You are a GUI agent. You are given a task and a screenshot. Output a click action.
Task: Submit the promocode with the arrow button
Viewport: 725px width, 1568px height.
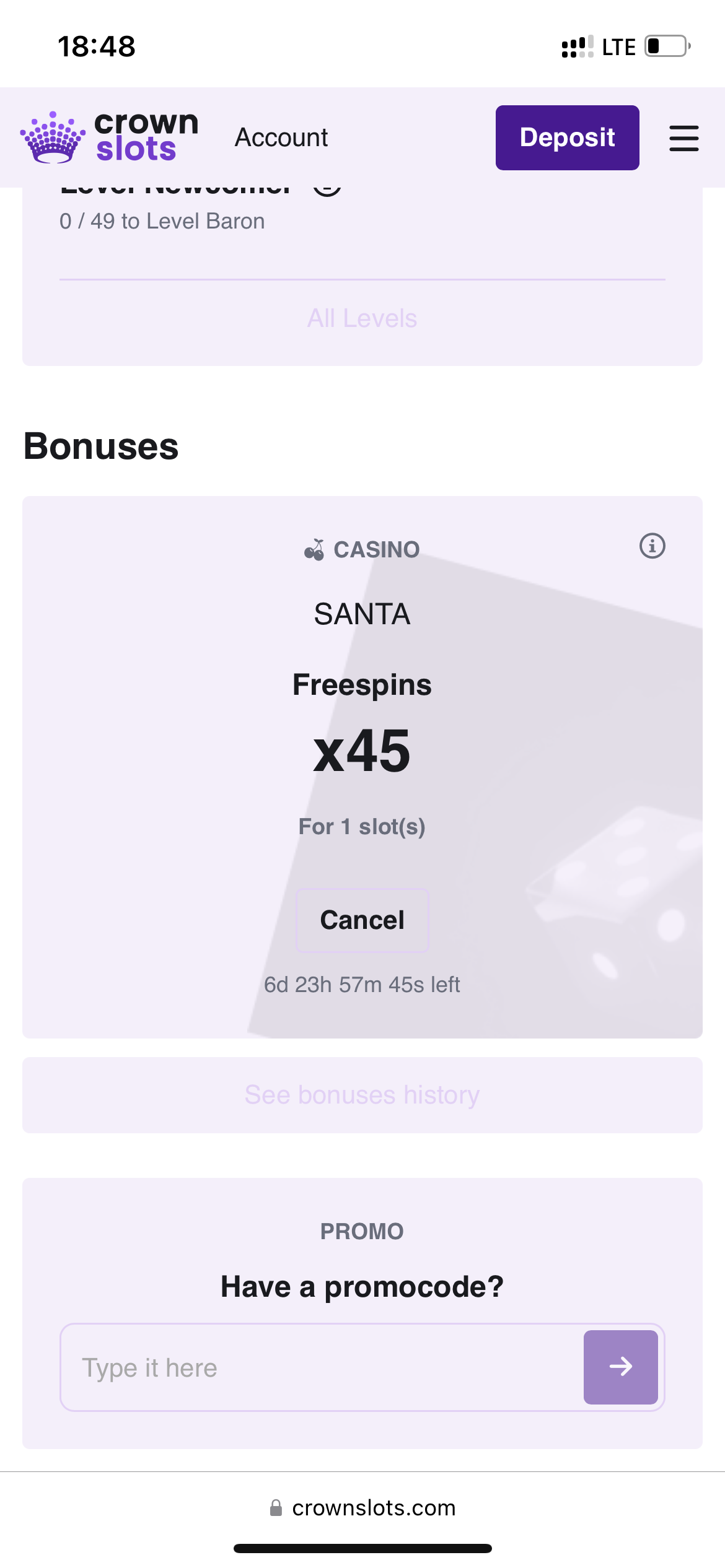pos(620,1367)
